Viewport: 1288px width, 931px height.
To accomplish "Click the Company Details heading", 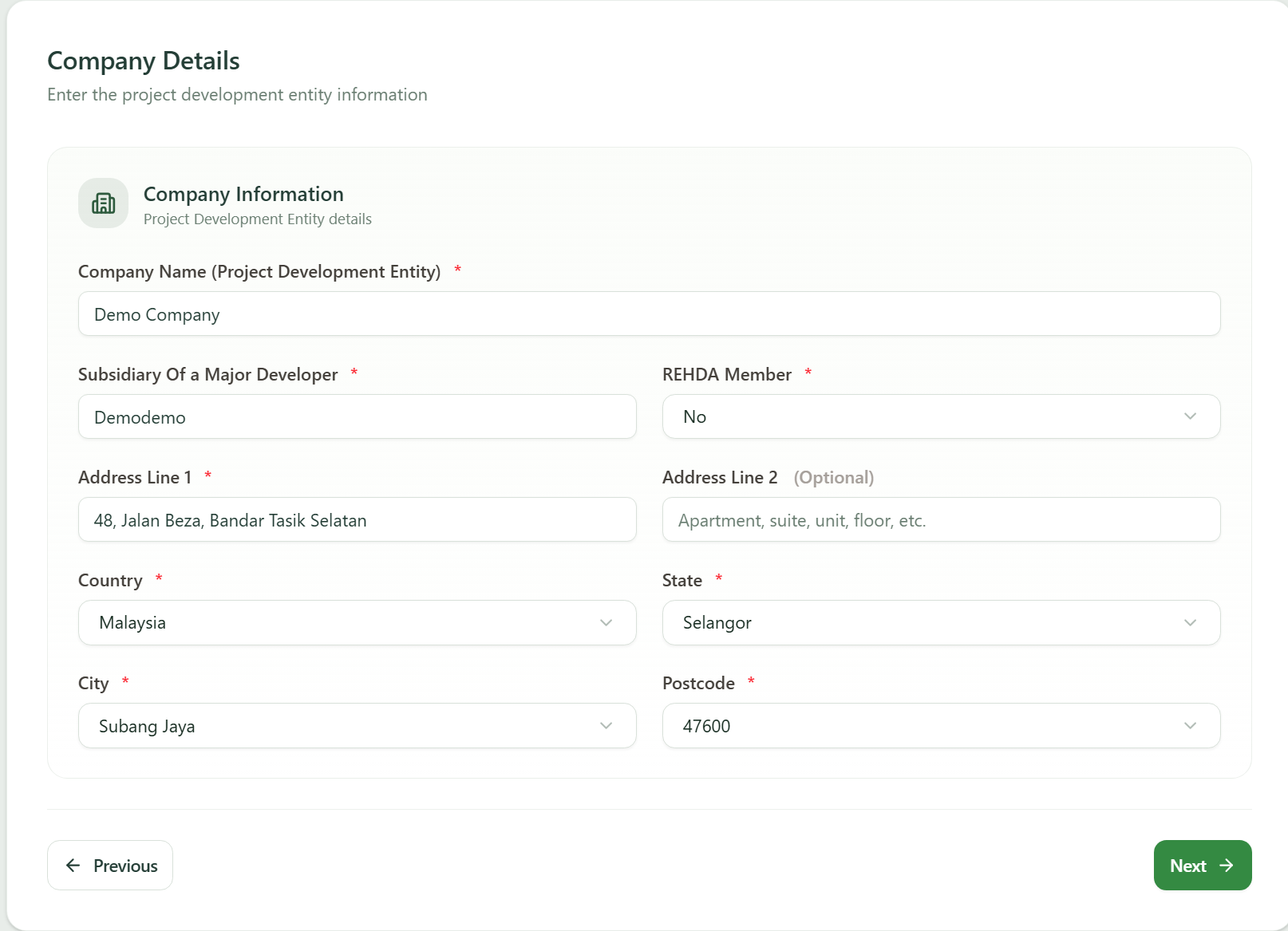I will coord(144,61).
